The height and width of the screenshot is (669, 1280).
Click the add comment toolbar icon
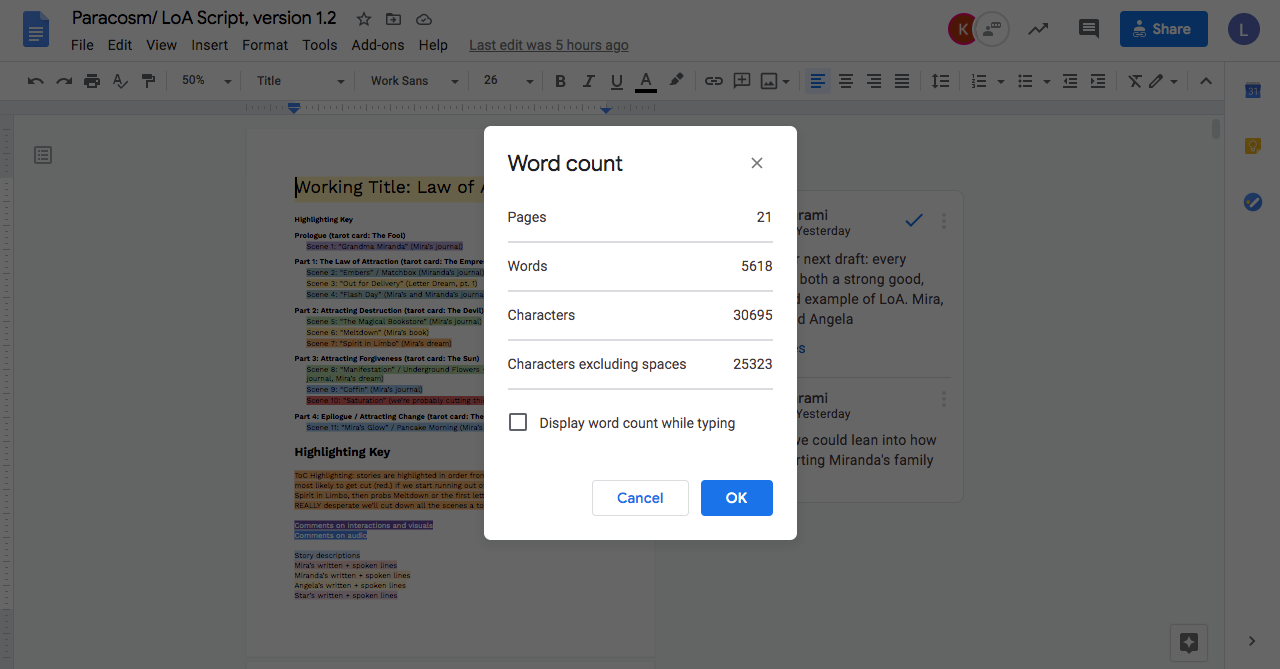(742, 81)
